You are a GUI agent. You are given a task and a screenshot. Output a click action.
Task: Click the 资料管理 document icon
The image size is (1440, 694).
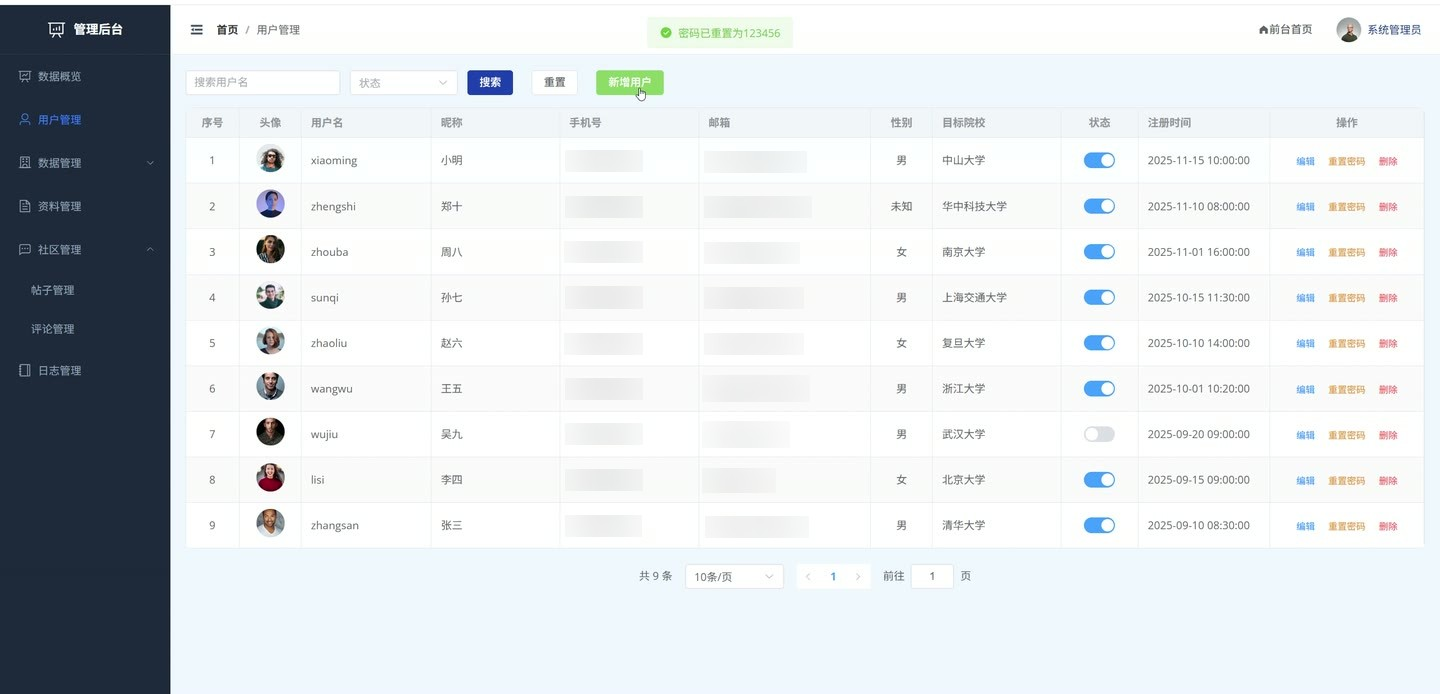pyautogui.click(x=25, y=206)
